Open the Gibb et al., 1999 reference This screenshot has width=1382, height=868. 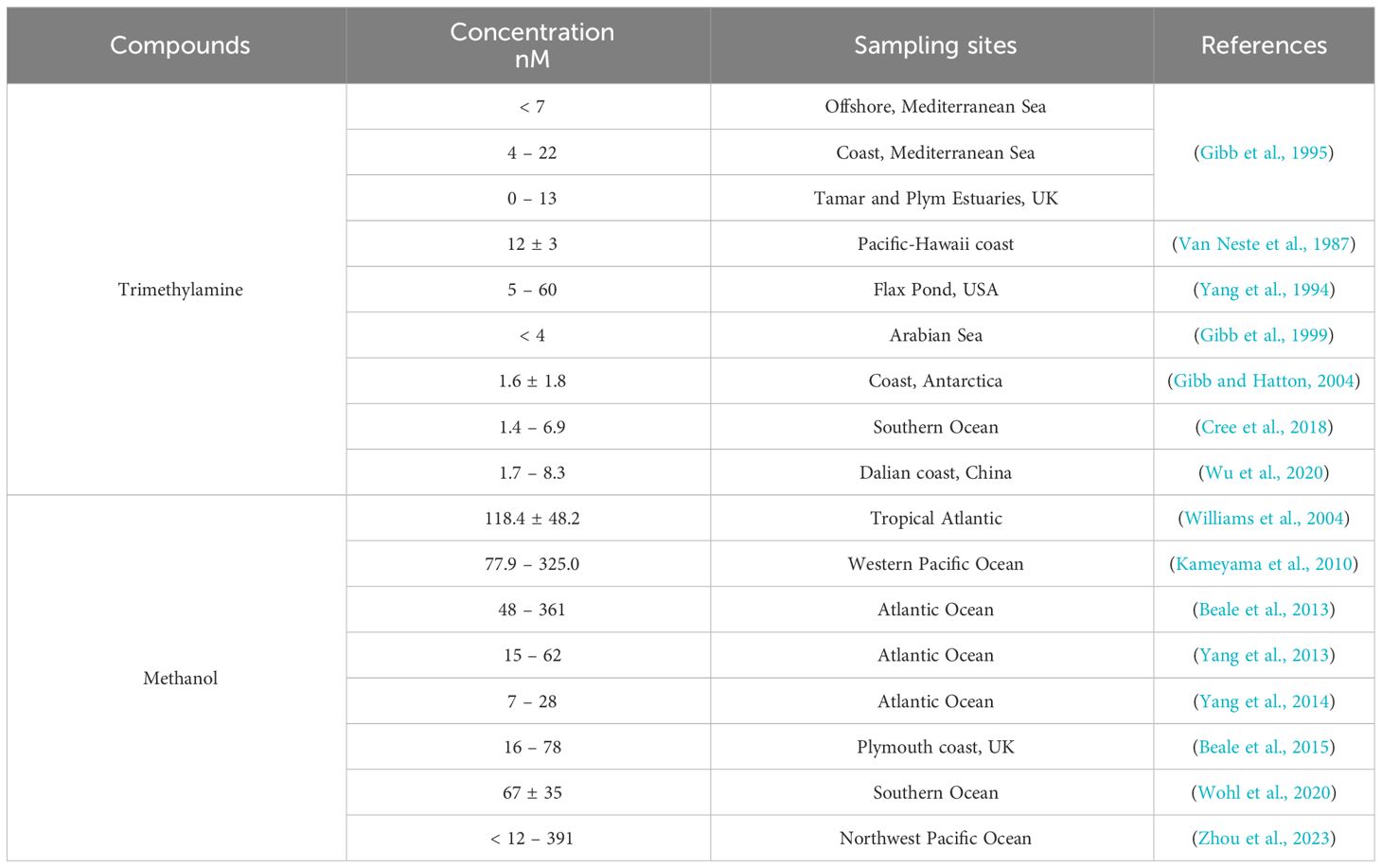pos(1264,335)
